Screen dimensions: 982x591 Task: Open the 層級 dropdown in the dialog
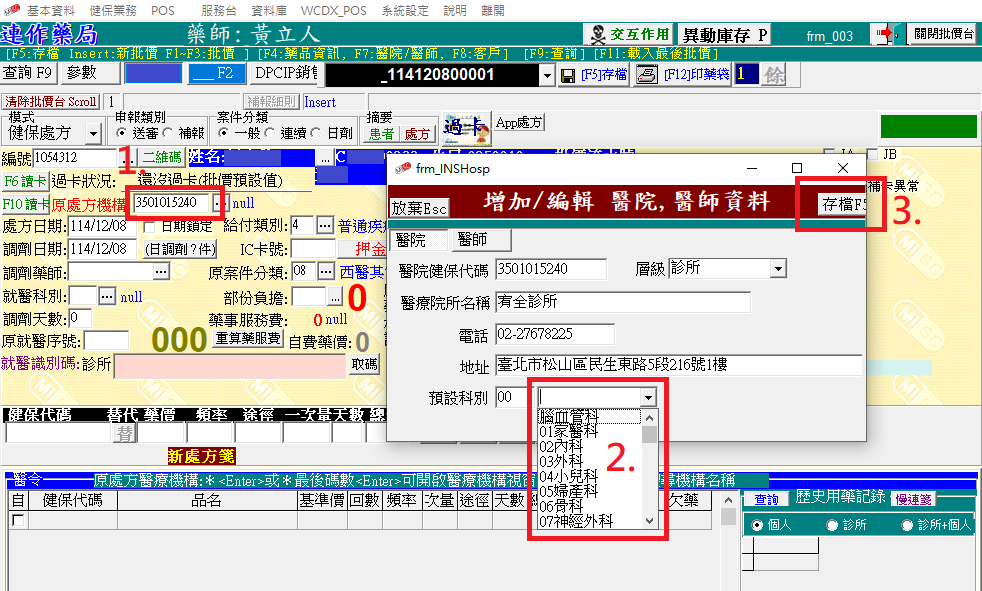click(x=778, y=269)
